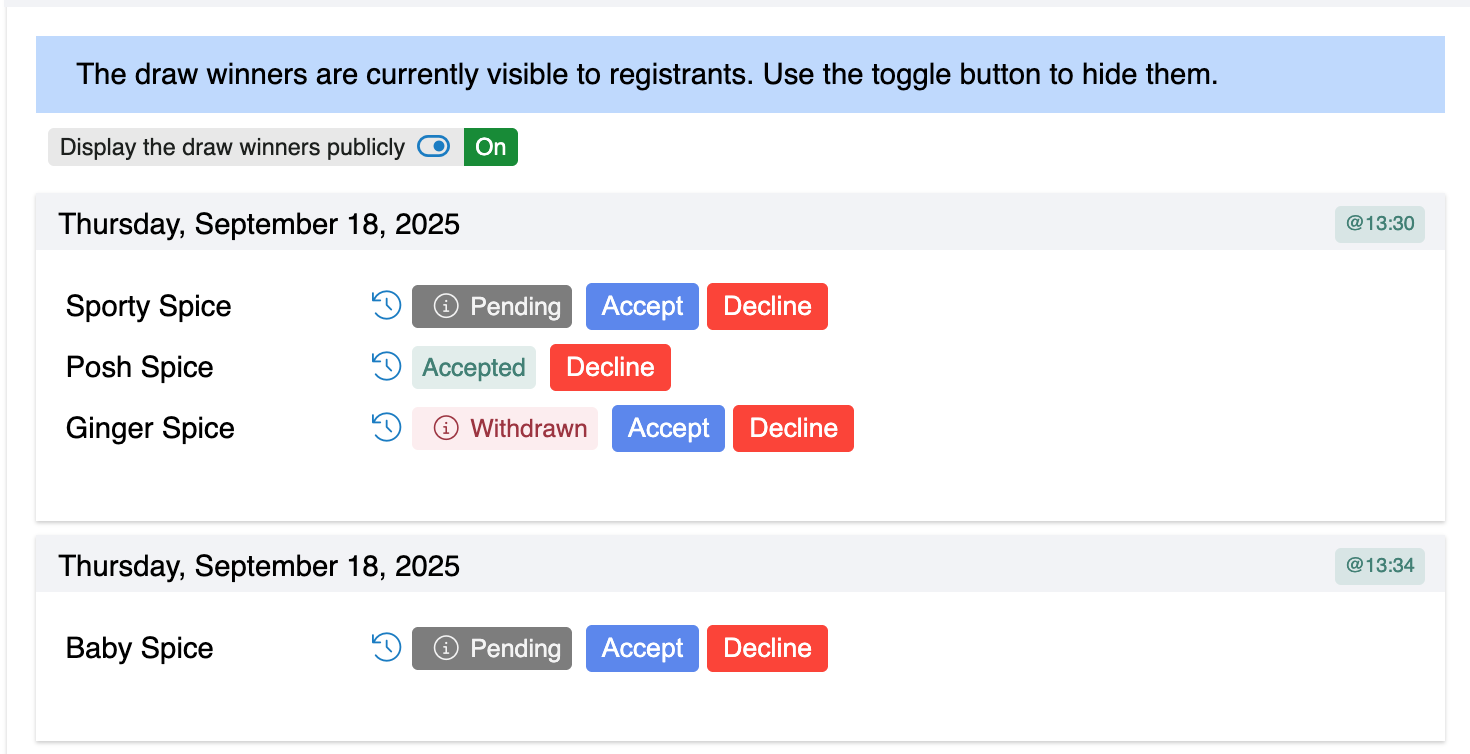Viewport: 1470px width, 754px height.
Task: Accept Ginger Spice's withdrawn entry
Action: (668, 428)
